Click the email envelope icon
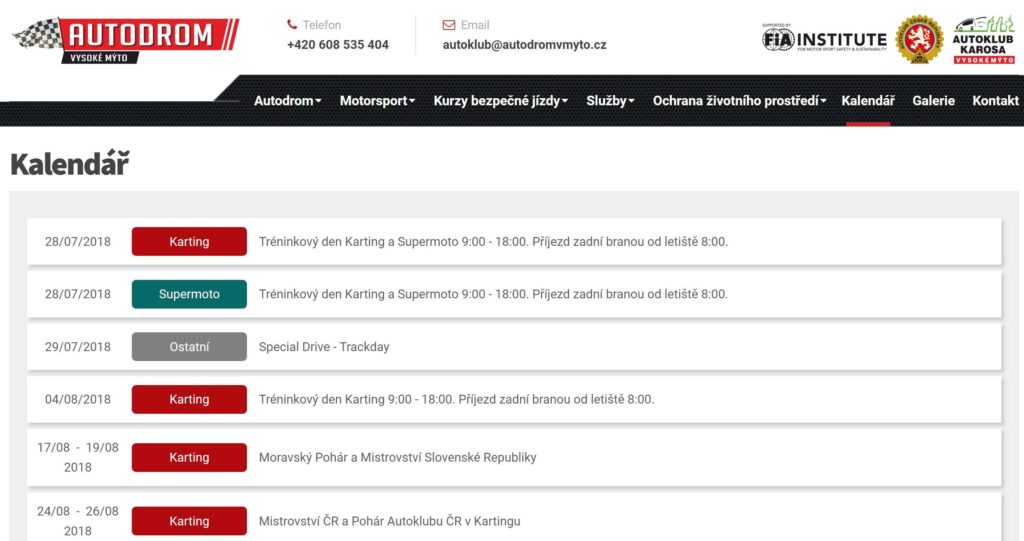Screen dimensions: 1024x541 click(x=449, y=25)
